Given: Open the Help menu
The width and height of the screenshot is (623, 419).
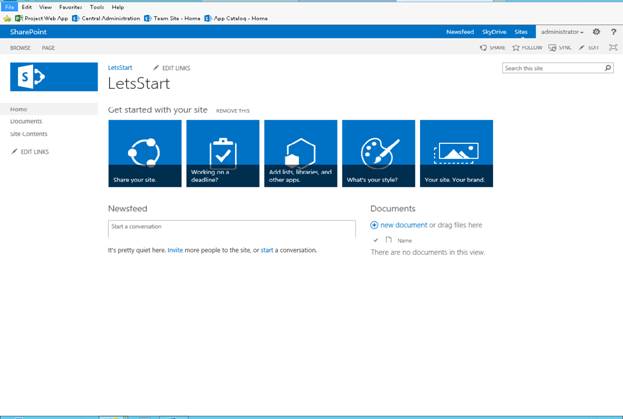Looking at the screenshot, I should pos(118,7).
